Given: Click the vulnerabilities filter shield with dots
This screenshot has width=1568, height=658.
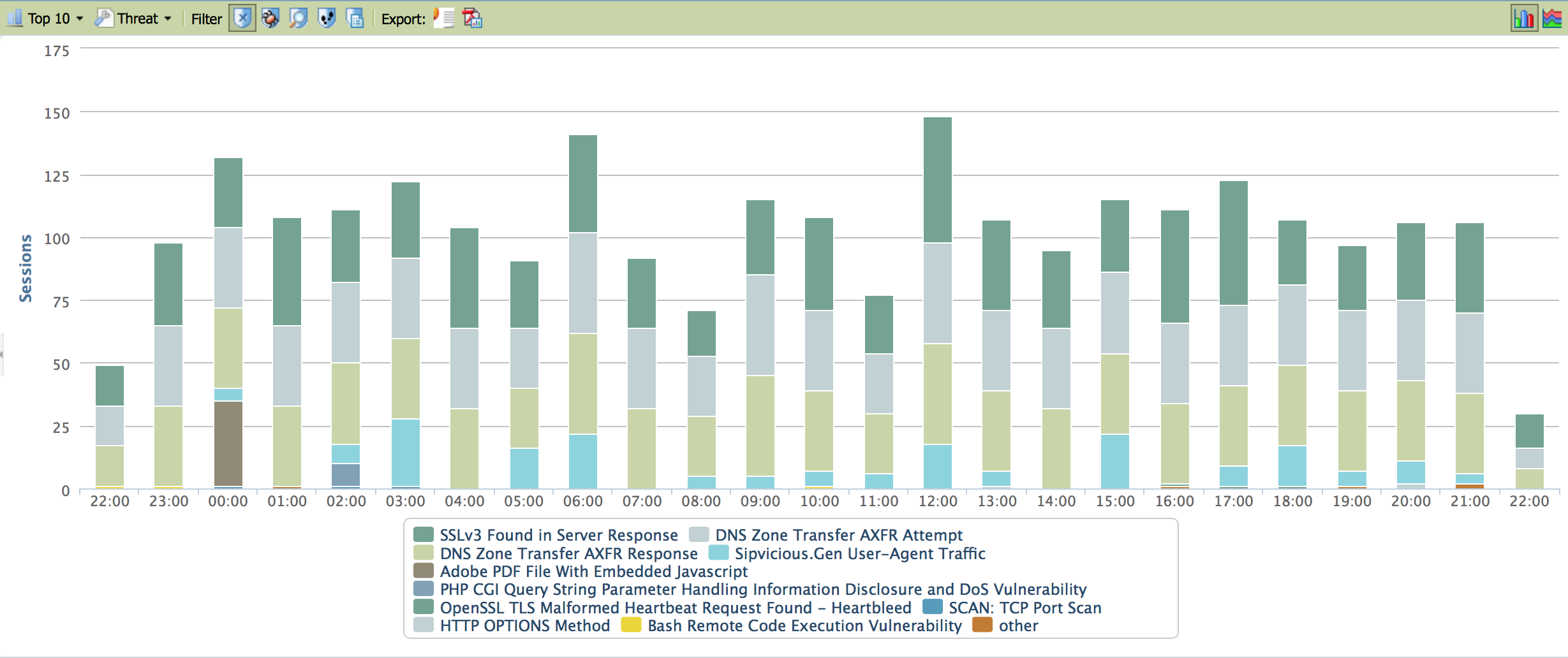Looking at the screenshot, I should pyautogui.click(x=327, y=18).
